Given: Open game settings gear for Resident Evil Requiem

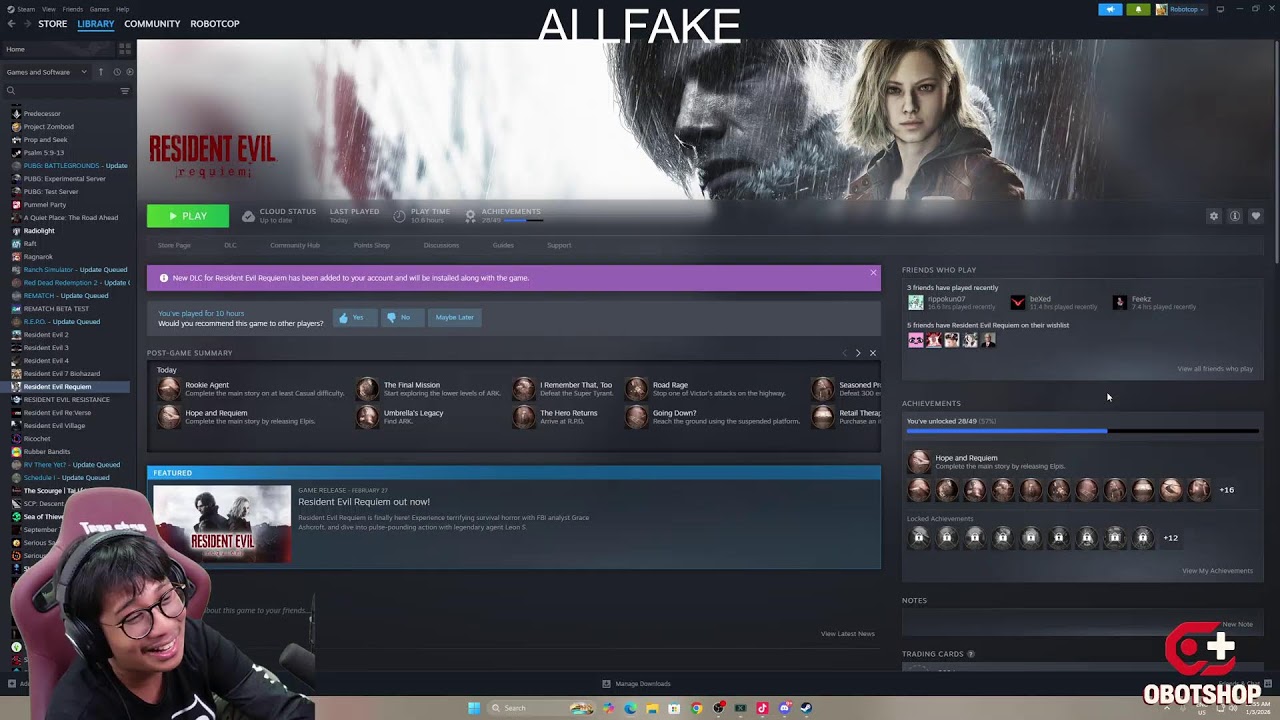Looking at the screenshot, I should pos(1214,216).
